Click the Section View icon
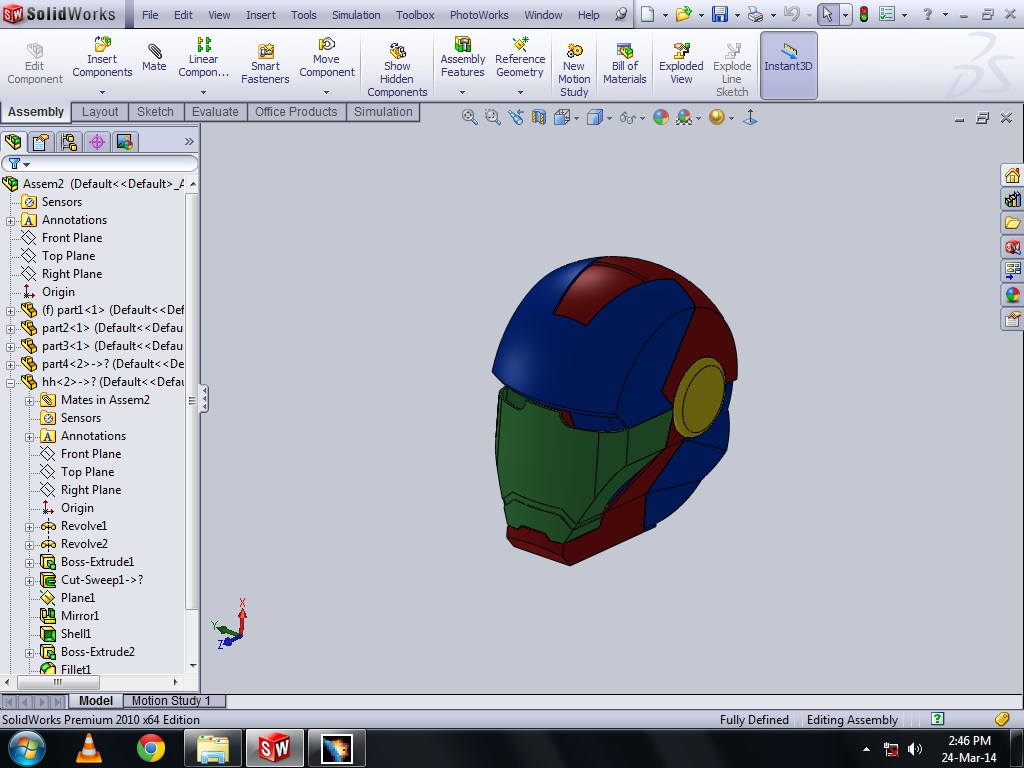Image resolution: width=1024 pixels, height=768 pixels. (539, 118)
